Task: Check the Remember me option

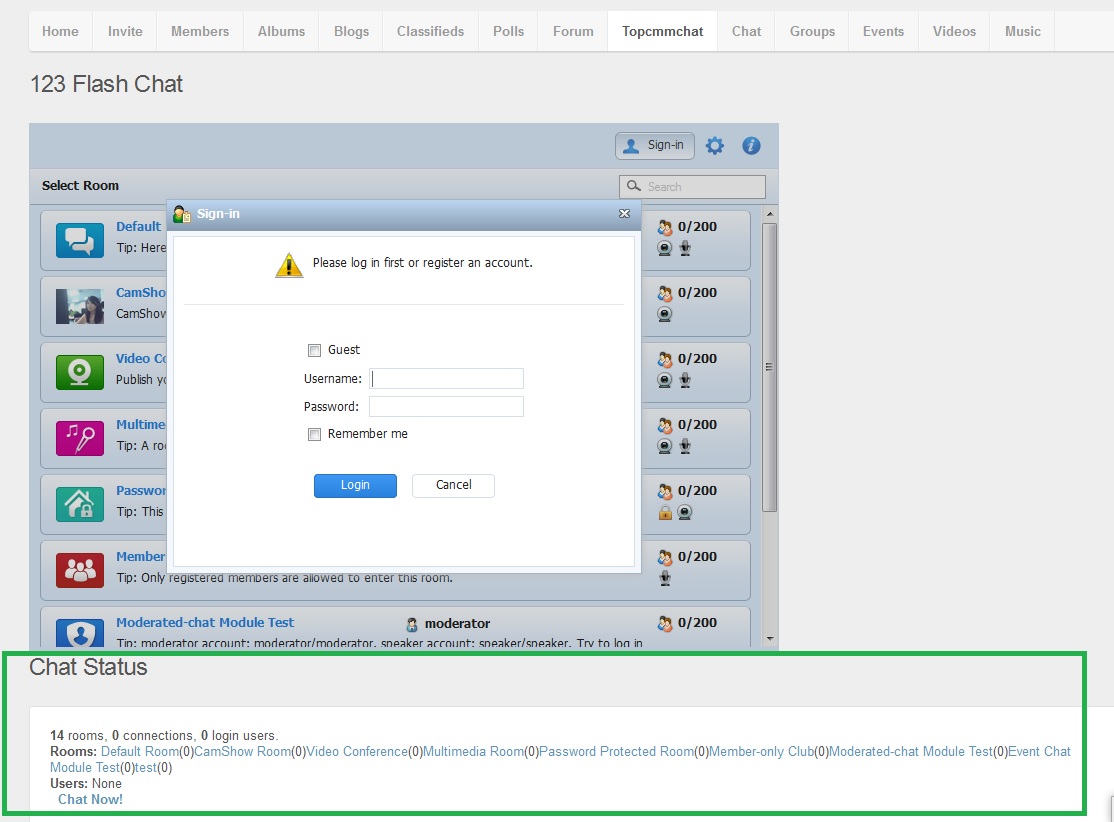Action: coord(315,434)
